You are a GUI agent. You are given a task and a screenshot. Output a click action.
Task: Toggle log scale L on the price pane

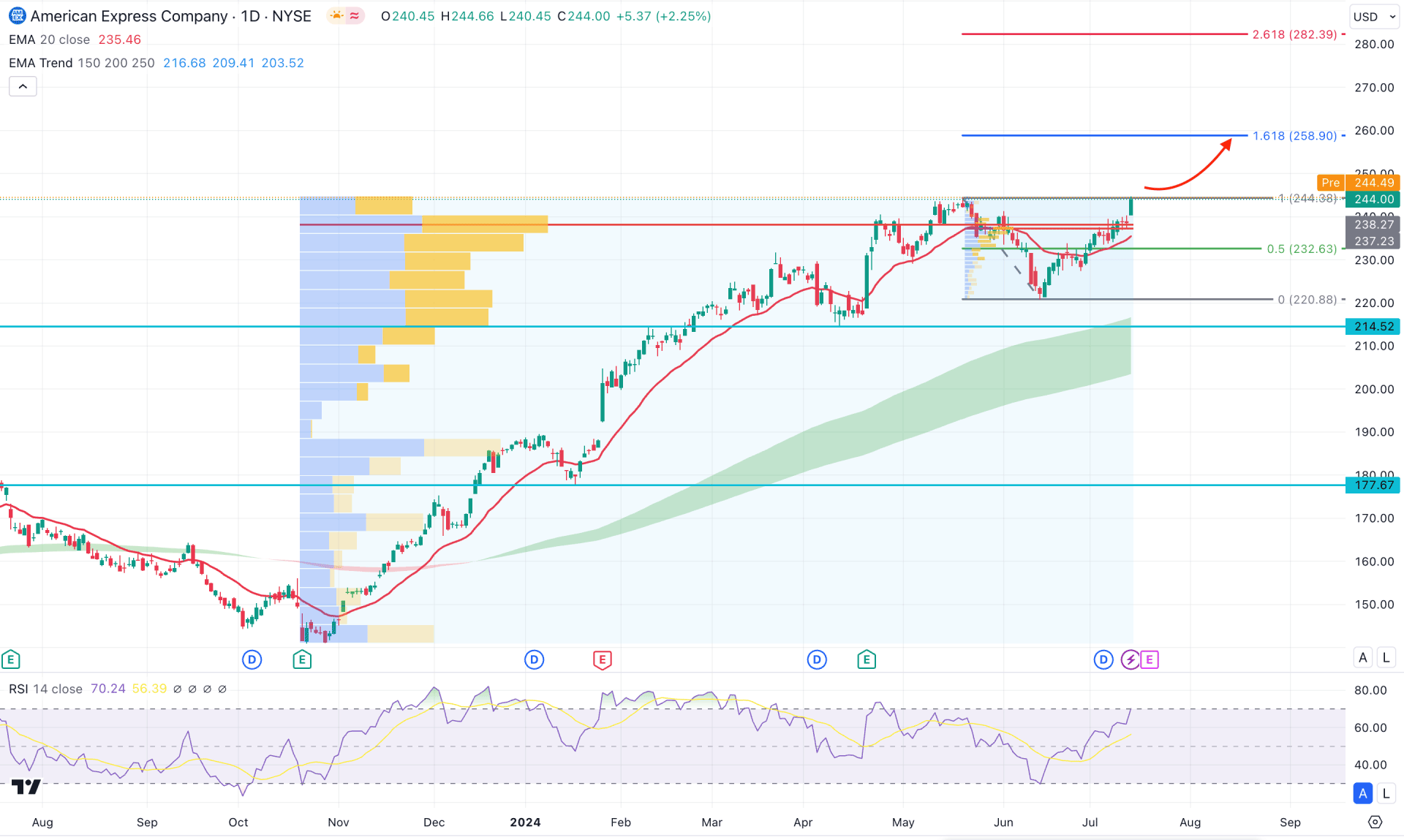click(x=1386, y=657)
